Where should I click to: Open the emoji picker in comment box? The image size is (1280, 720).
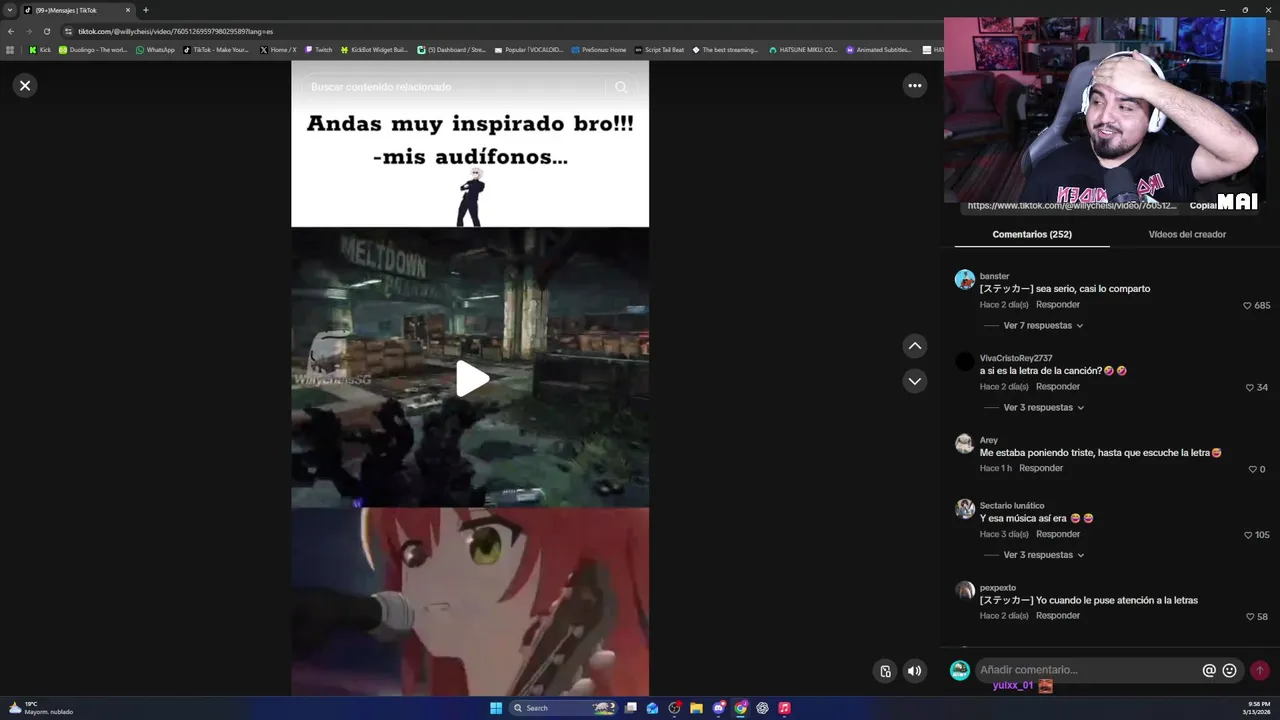(1230, 671)
